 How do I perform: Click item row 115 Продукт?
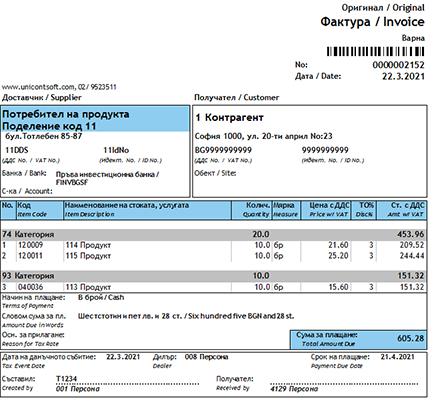coord(214,256)
